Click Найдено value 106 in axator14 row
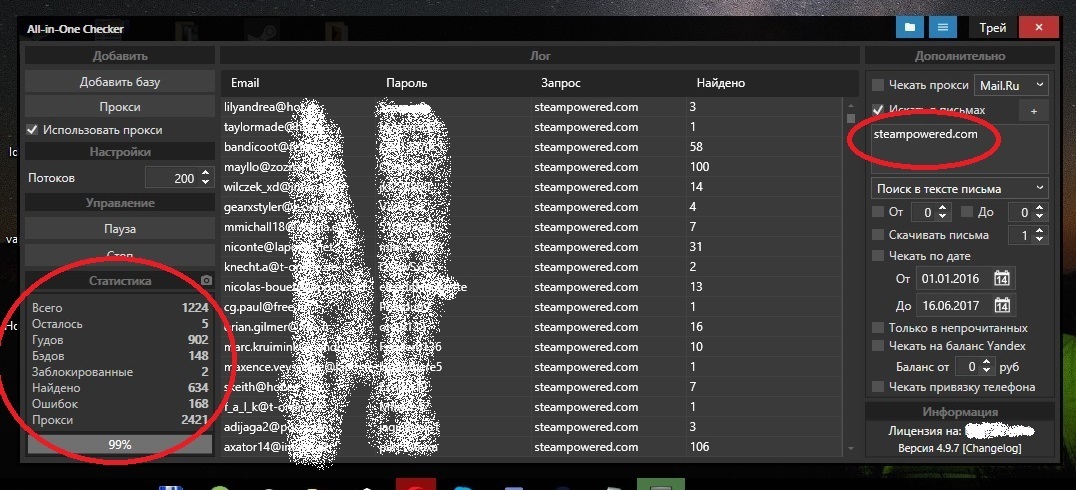The image size is (1076, 490). point(699,447)
